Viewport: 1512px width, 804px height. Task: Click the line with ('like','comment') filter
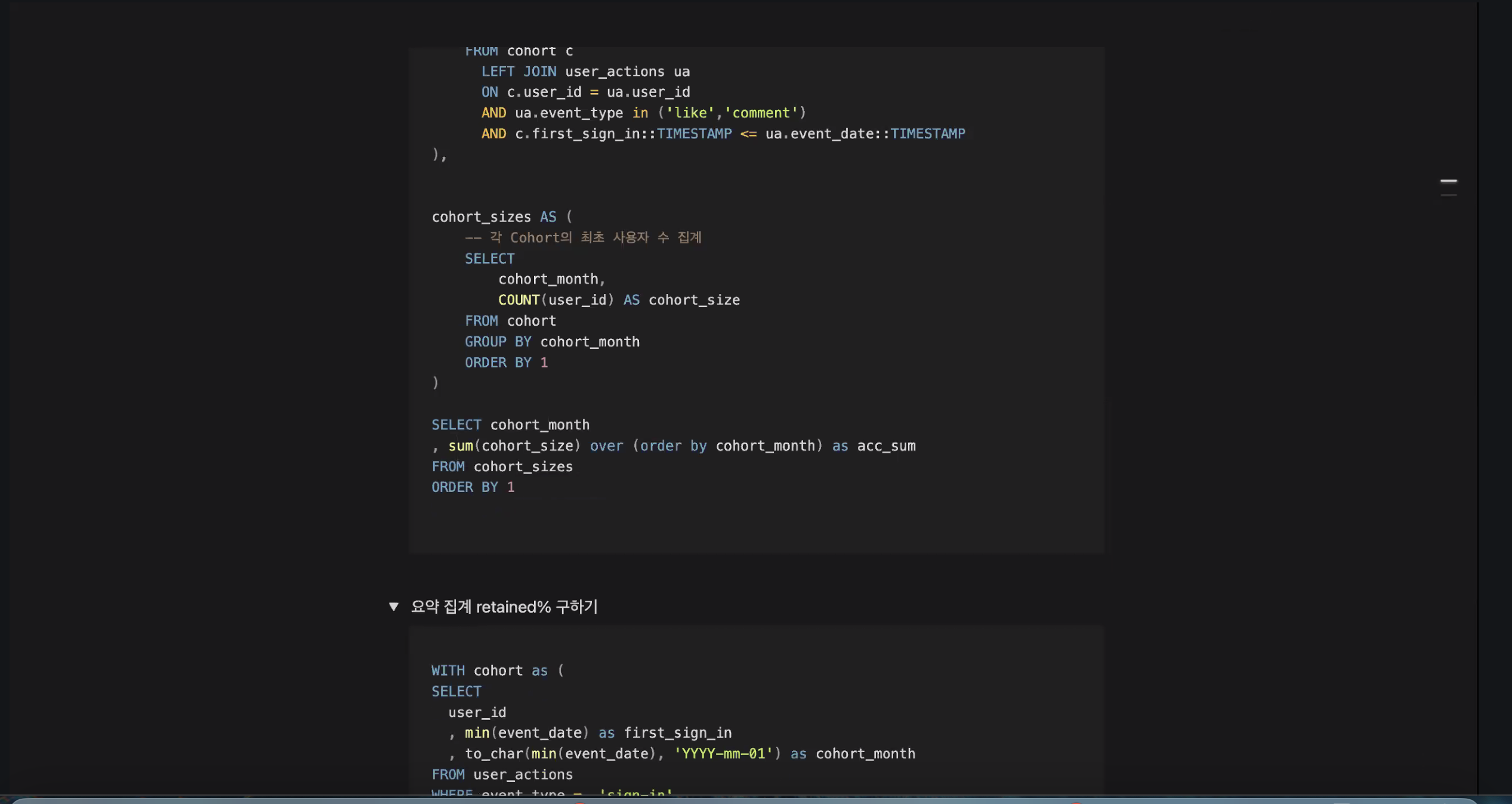(644, 113)
